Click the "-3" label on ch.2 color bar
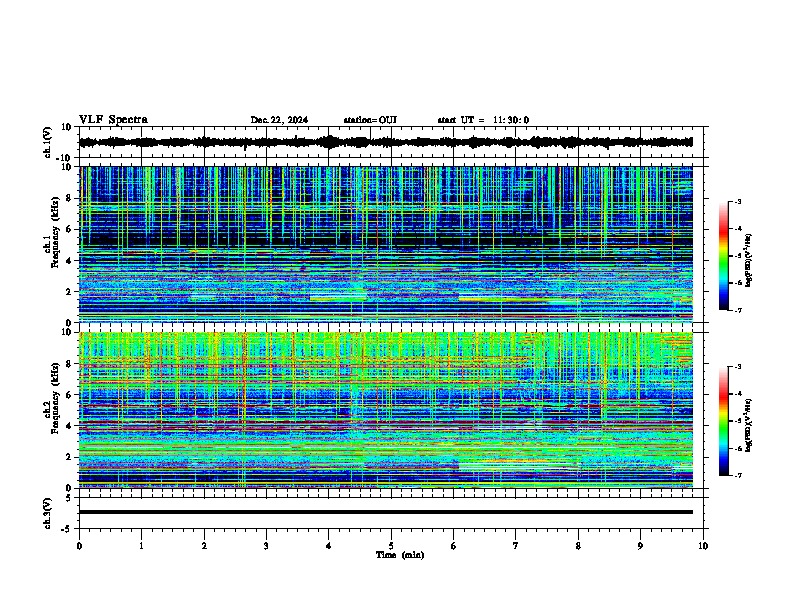 738,367
